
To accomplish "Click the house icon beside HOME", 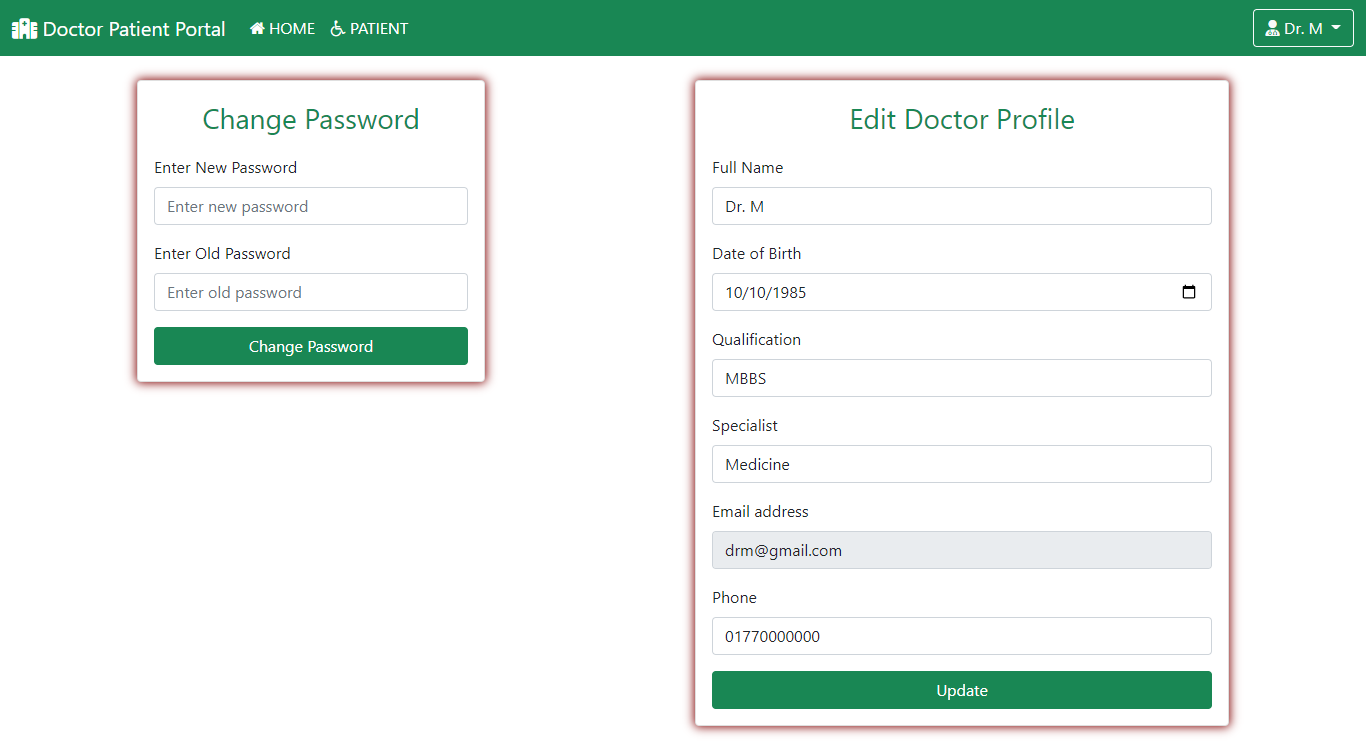I will 257,29.
